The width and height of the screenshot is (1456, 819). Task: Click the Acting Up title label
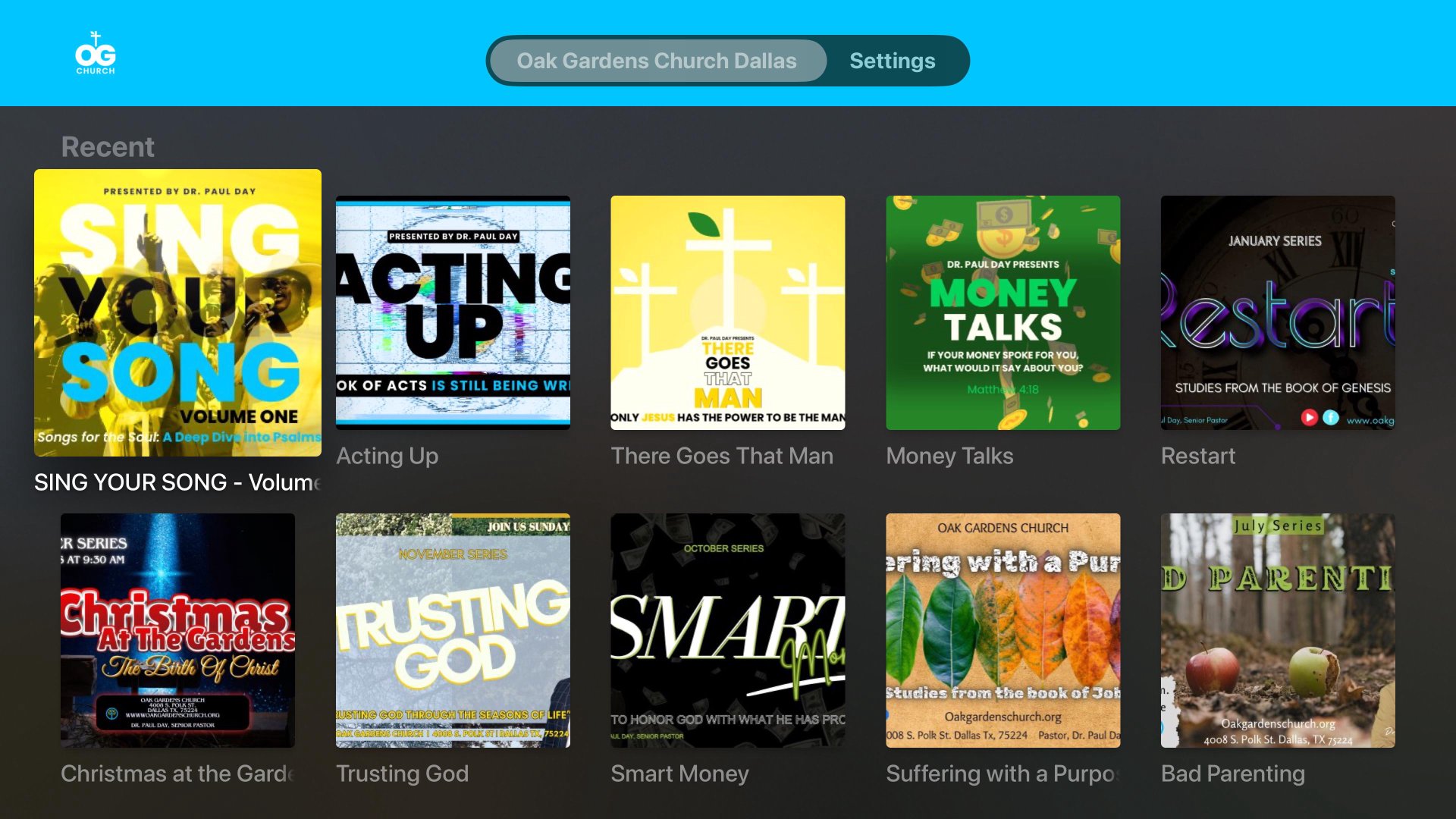pyautogui.click(x=388, y=456)
